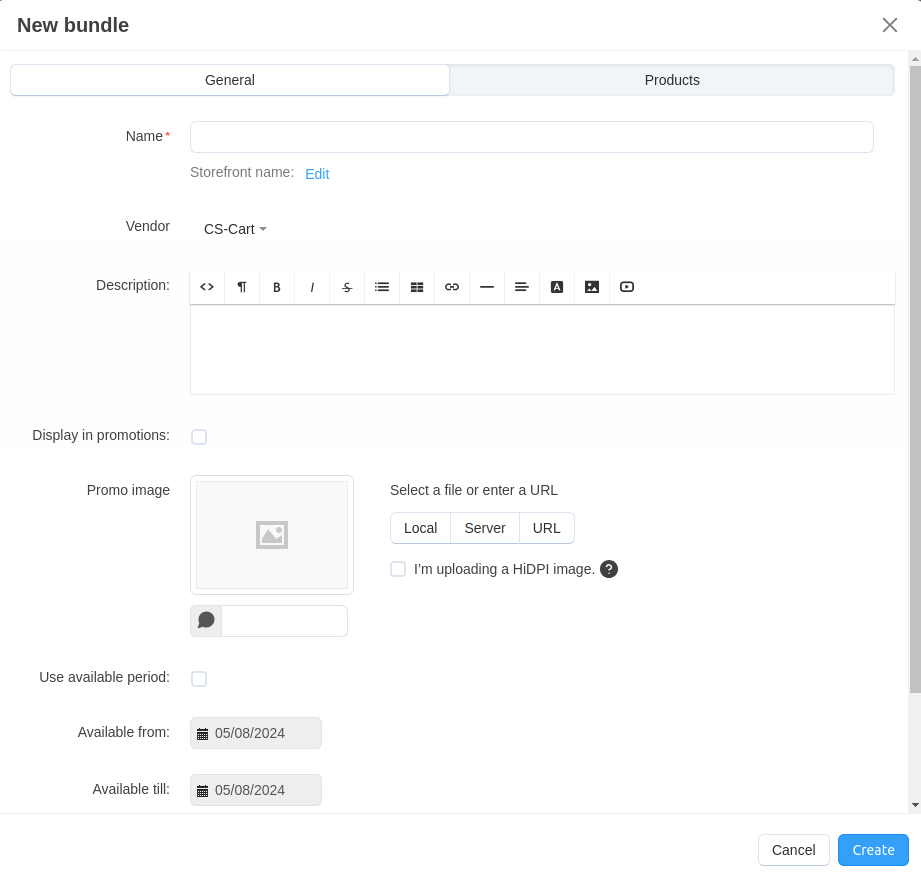Check I'm uploading a HiDPI image

click(x=398, y=569)
